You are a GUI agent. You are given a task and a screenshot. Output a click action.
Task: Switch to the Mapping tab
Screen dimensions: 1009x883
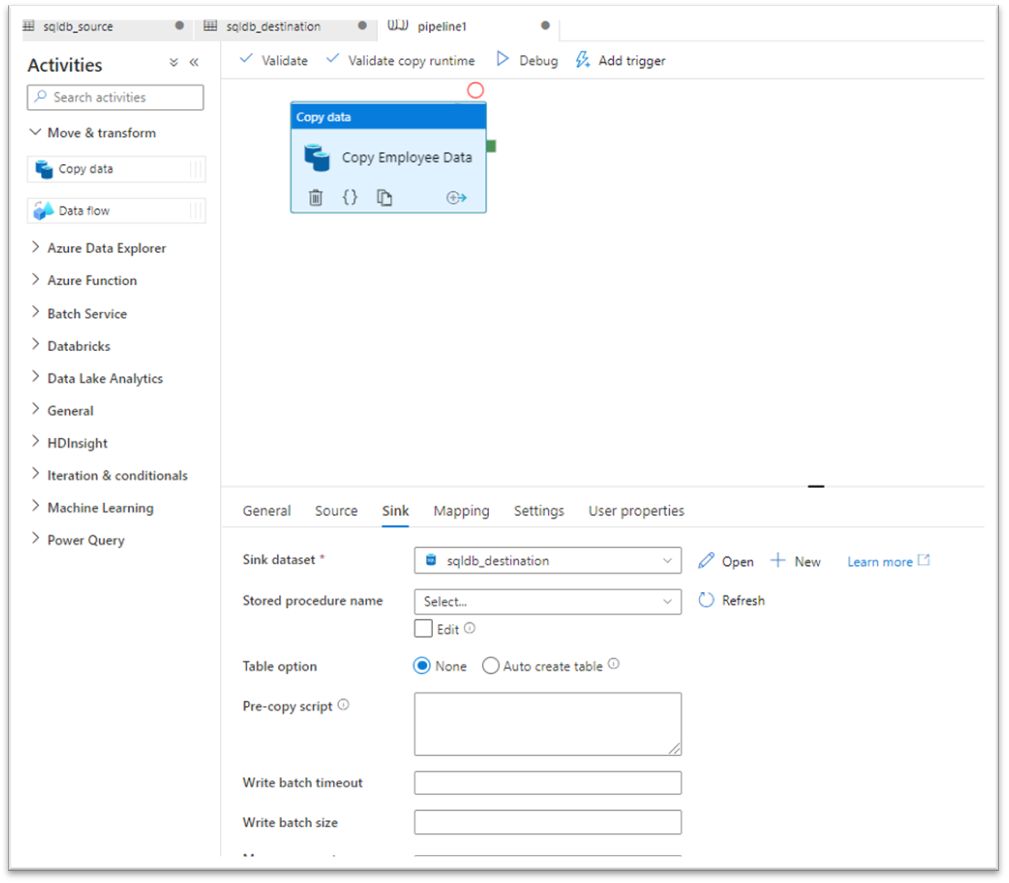click(461, 511)
